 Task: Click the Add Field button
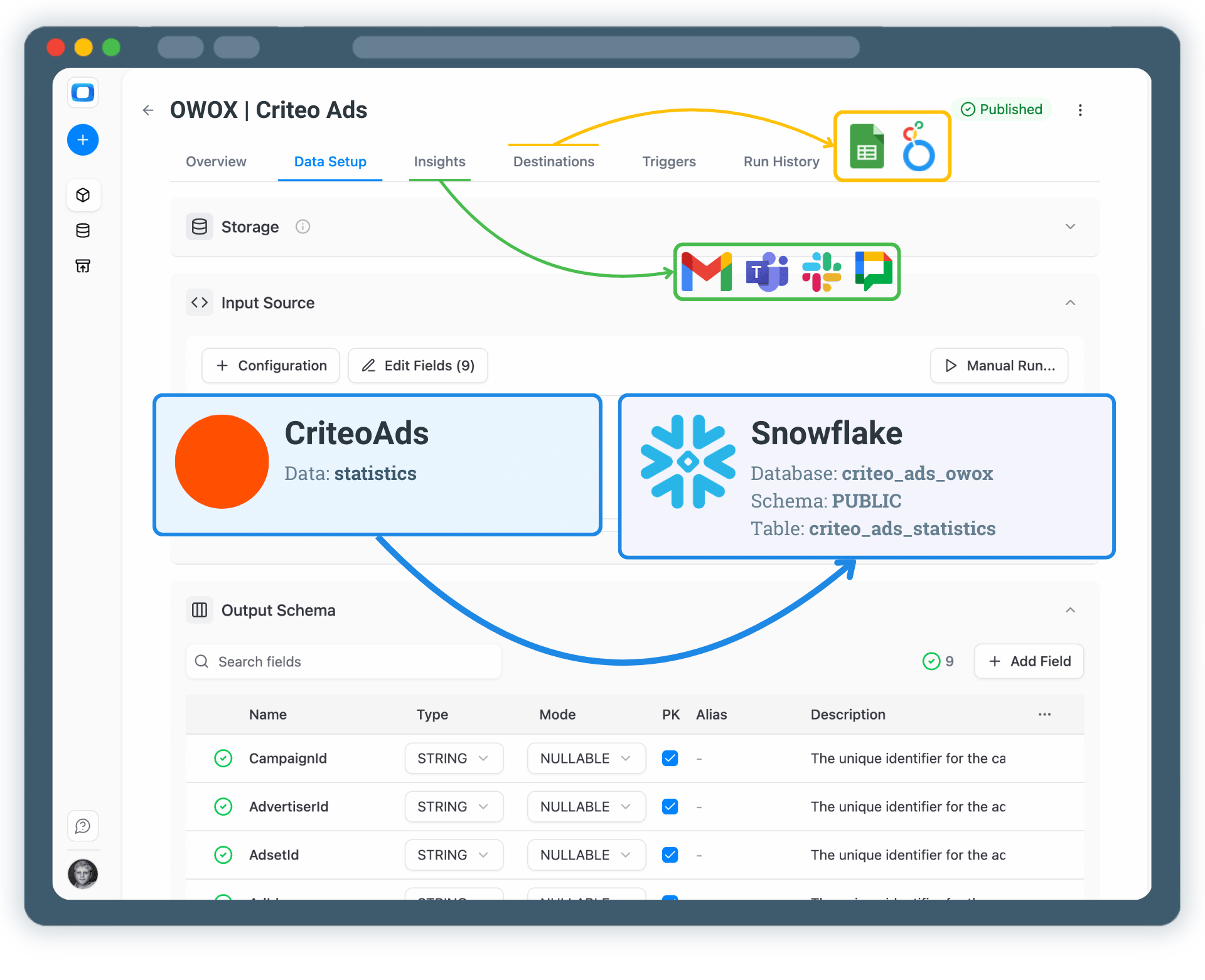pyautogui.click(x=1028, y=661)
